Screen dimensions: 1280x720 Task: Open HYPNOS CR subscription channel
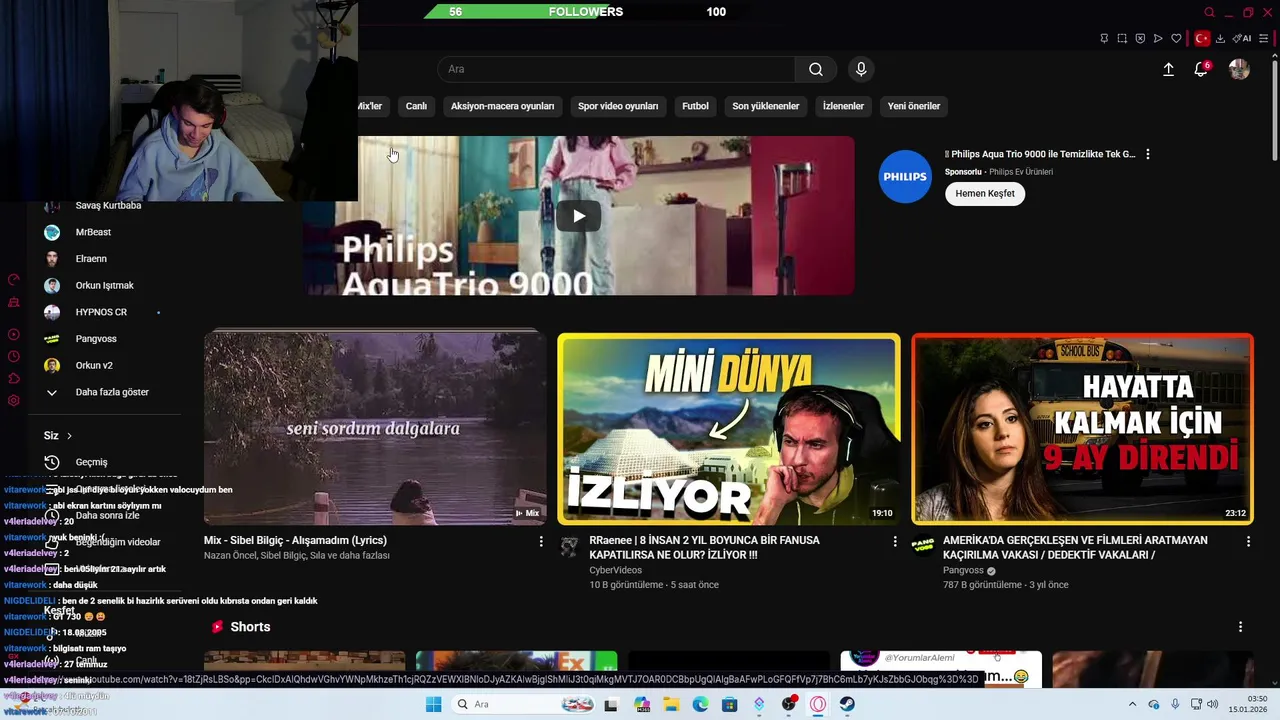click(x=101, y=312)
